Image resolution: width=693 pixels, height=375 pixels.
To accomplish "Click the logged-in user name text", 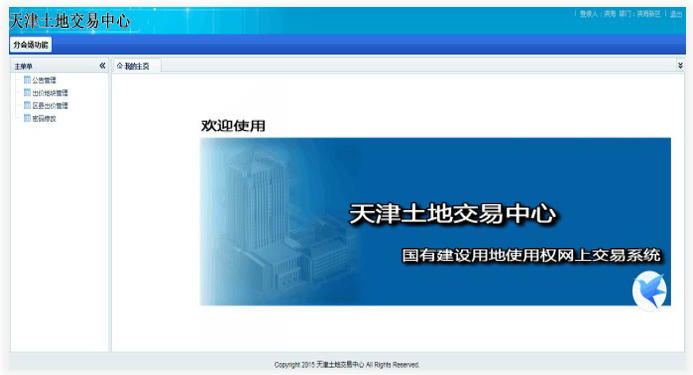I will tap(598, 14).
